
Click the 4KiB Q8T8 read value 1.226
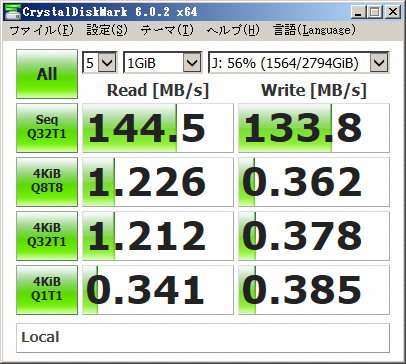[x=158, y=182]
